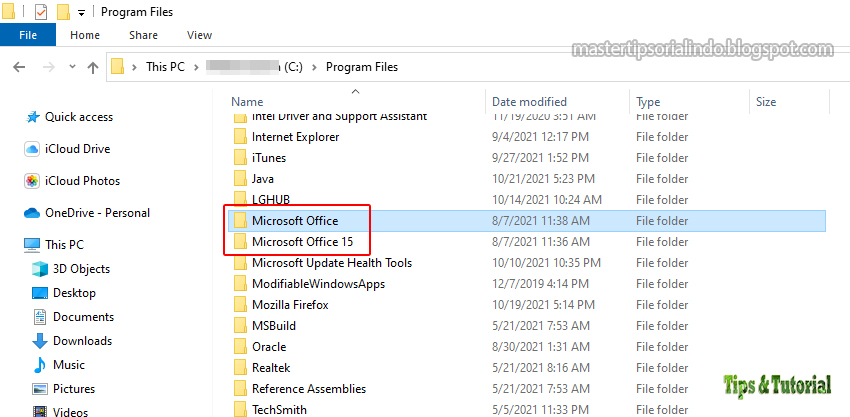The width and height of the screenshot is (850, 417).
Task: Click the Oracle folder icon
Action: (241, 347)
